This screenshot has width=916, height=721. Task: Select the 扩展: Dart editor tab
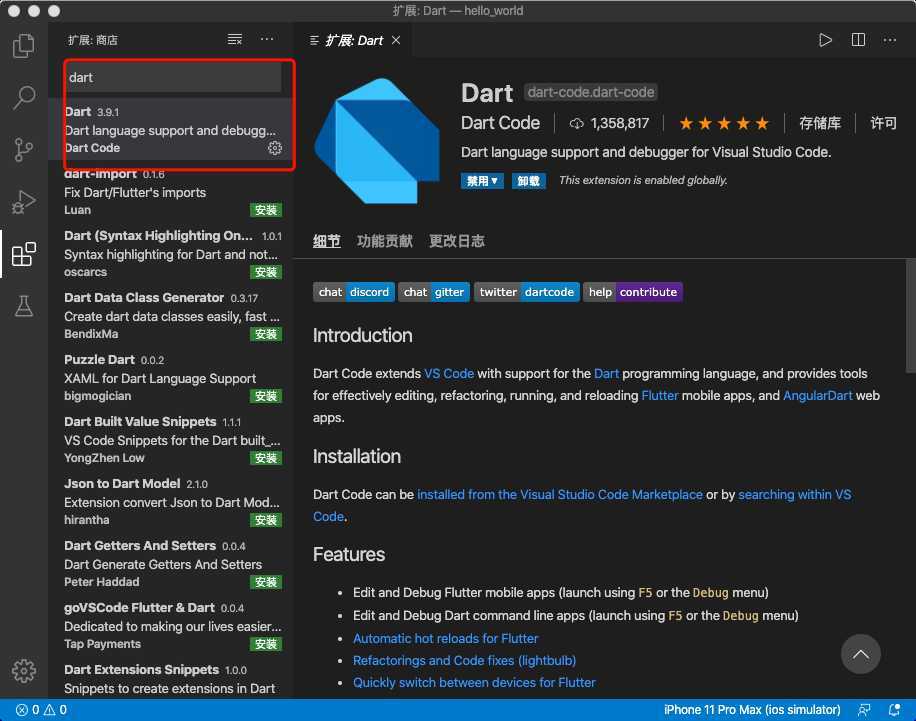(353, 40)
